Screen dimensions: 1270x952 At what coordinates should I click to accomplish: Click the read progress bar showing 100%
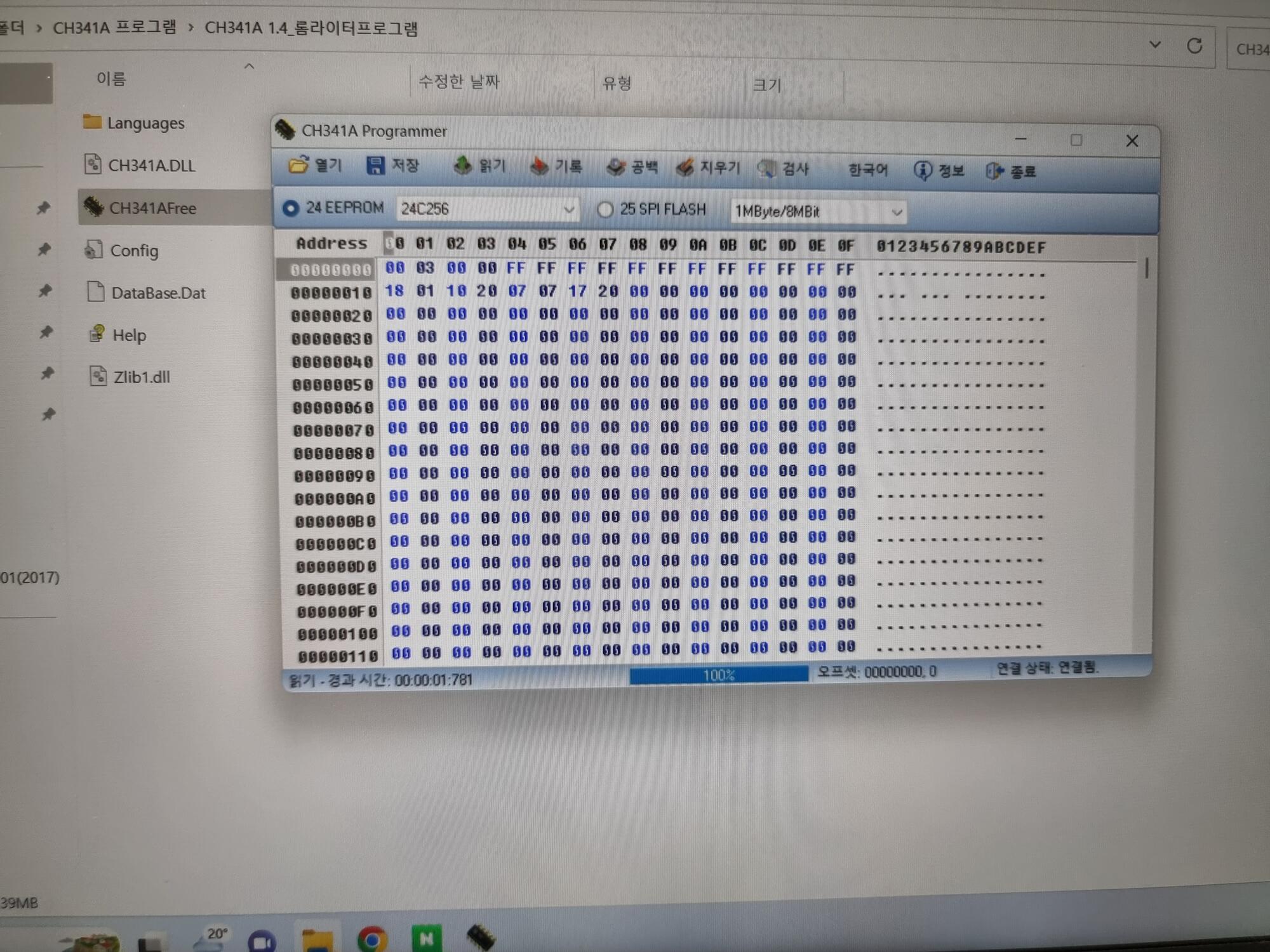718,674
